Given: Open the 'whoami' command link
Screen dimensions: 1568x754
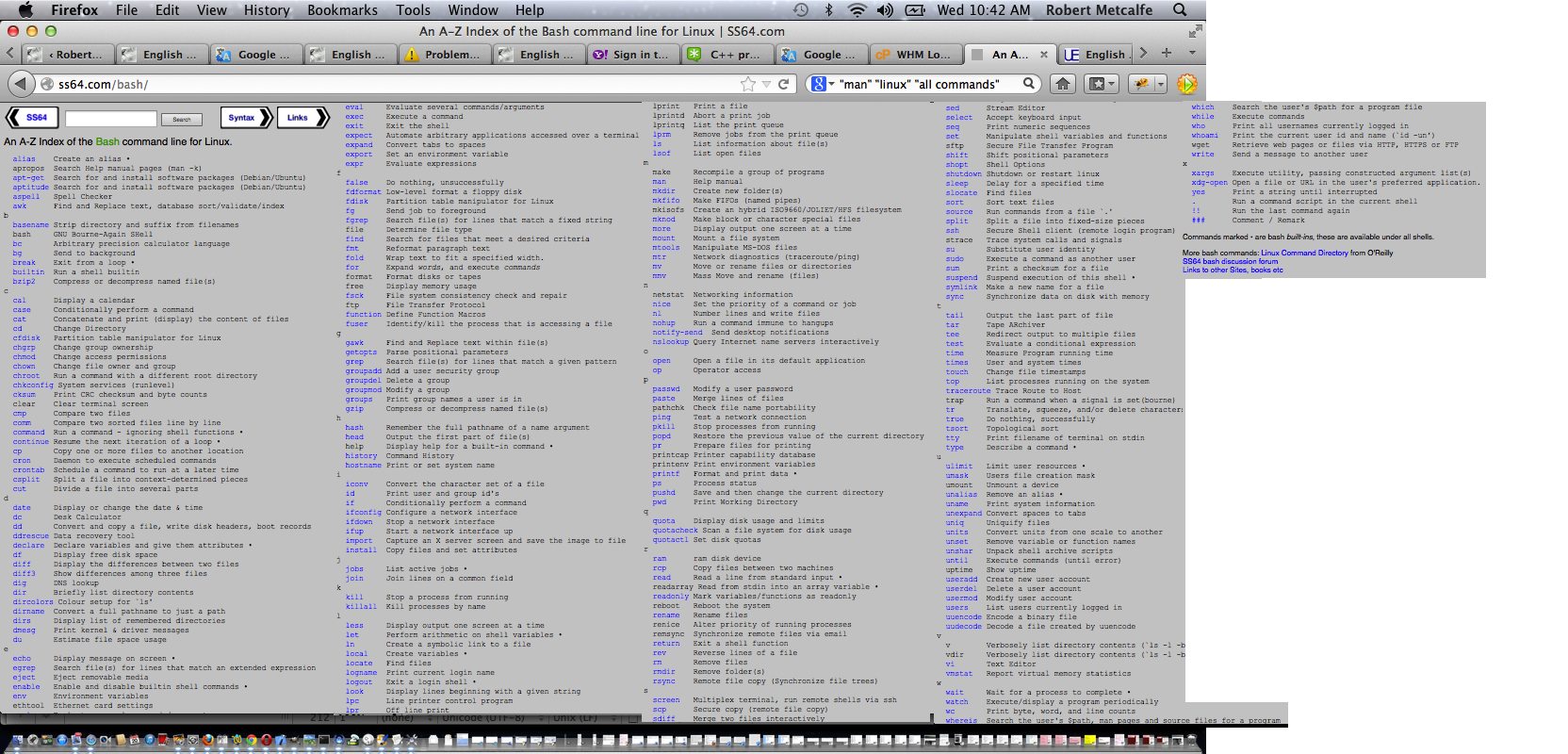Looking at the screenshot, I should tap(1204, 136).
